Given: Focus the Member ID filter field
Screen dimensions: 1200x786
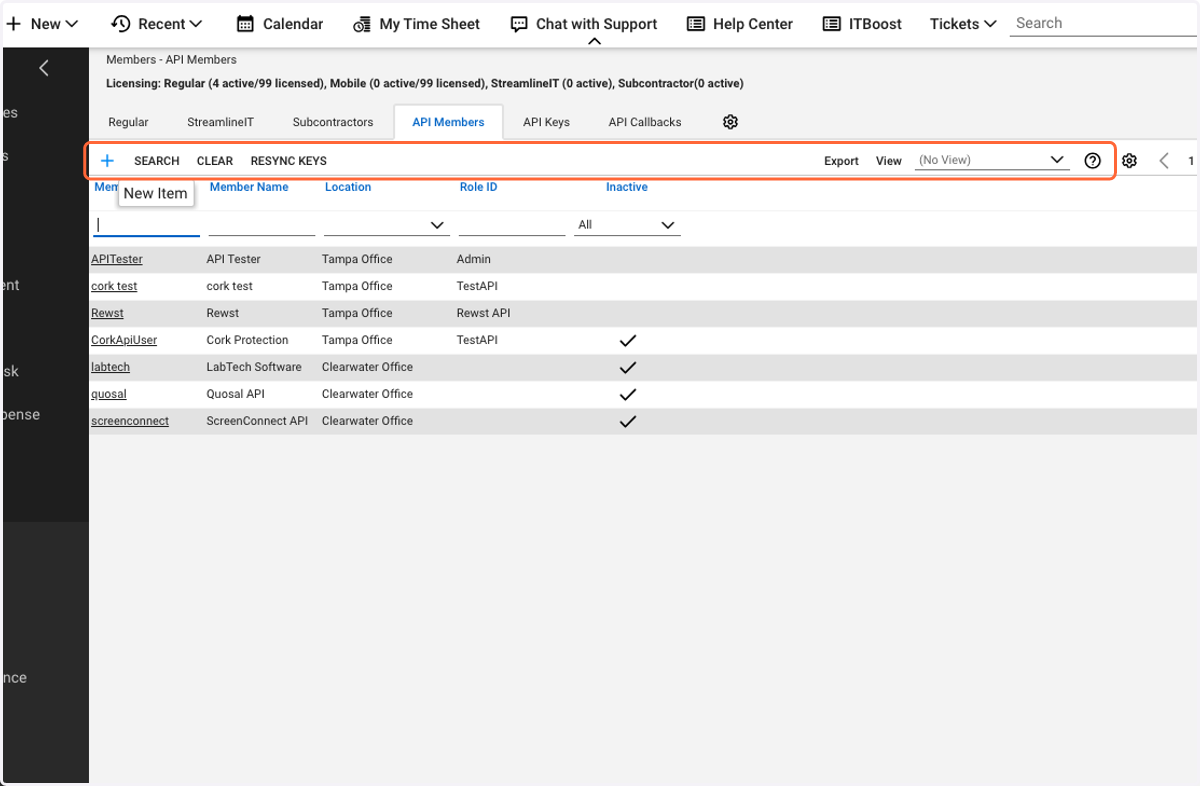Looking at the screenshot, I should click(x=147, y=225).
